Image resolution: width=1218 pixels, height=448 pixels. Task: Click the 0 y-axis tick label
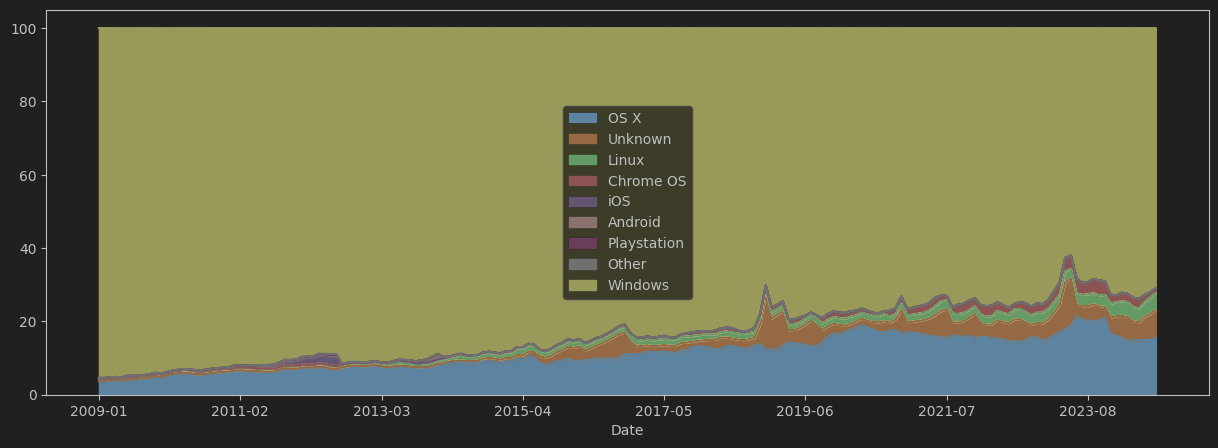[x=33, y=395]
